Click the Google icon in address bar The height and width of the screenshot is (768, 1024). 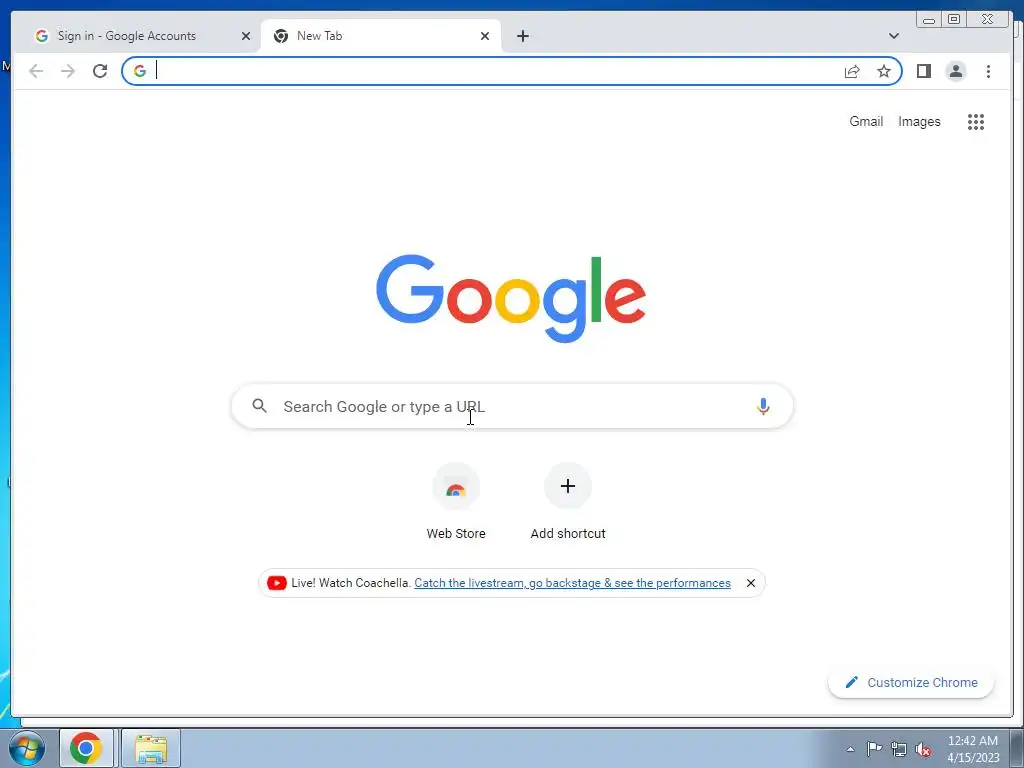pos(140,71)
